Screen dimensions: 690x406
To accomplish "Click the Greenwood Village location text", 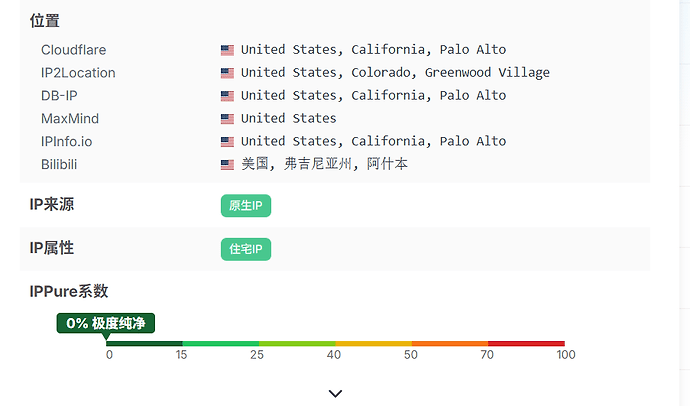I will point(487,73).
